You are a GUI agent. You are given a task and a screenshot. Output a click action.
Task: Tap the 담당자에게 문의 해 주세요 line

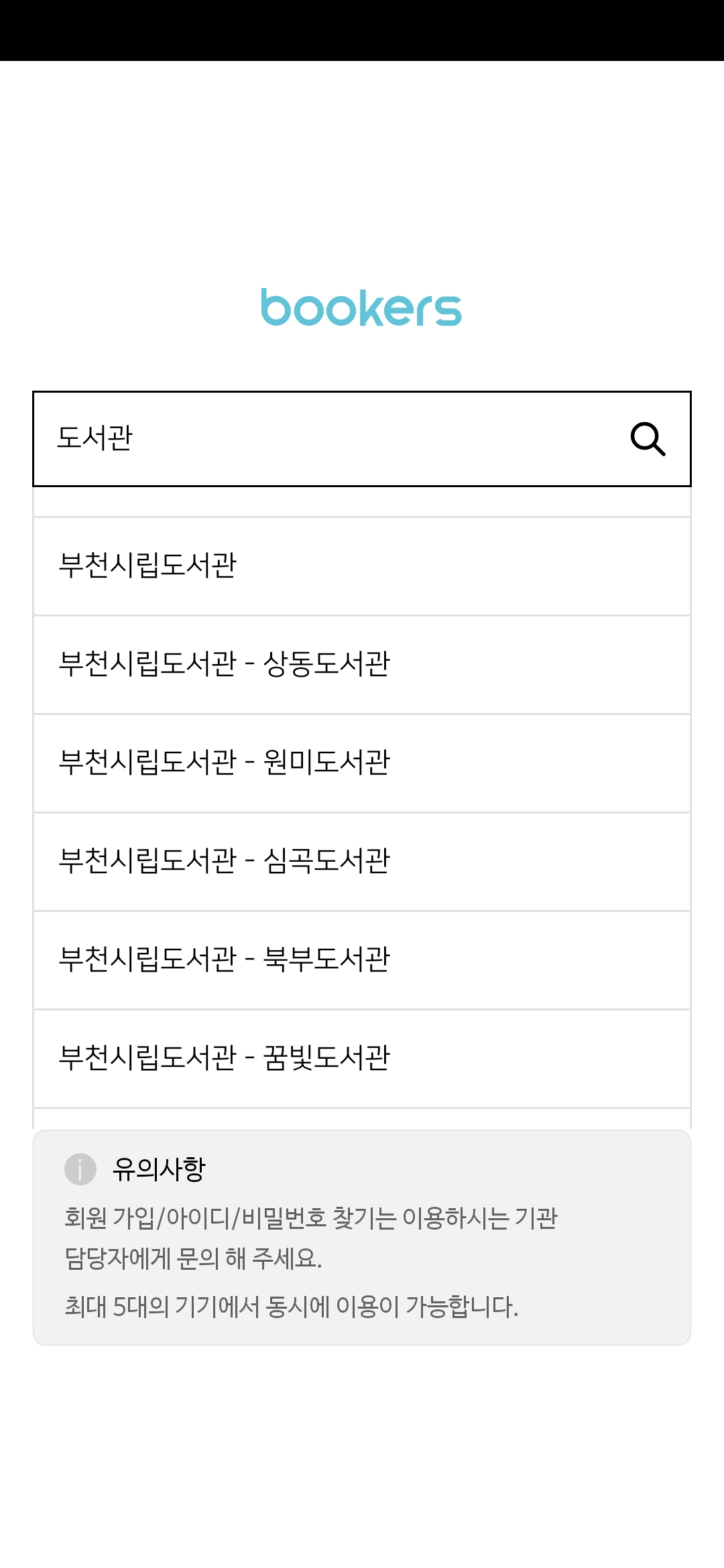coord(193,1258)
